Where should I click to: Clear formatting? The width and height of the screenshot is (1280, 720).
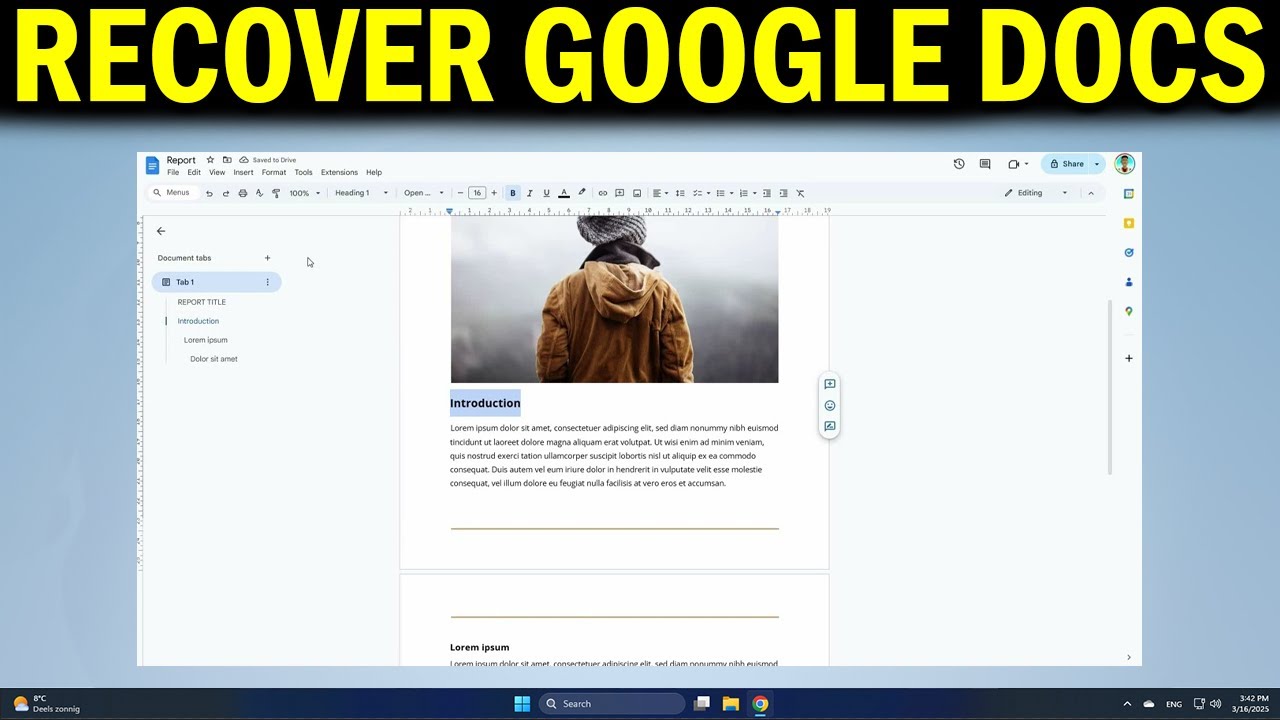click(x=801, y=193)
